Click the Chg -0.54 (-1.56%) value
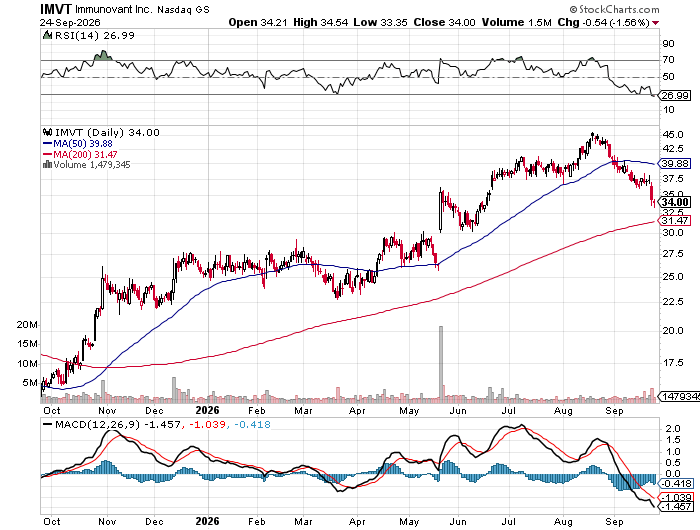Screen dimensions: 700x530 pyautogui.click(x=603, y=22)
